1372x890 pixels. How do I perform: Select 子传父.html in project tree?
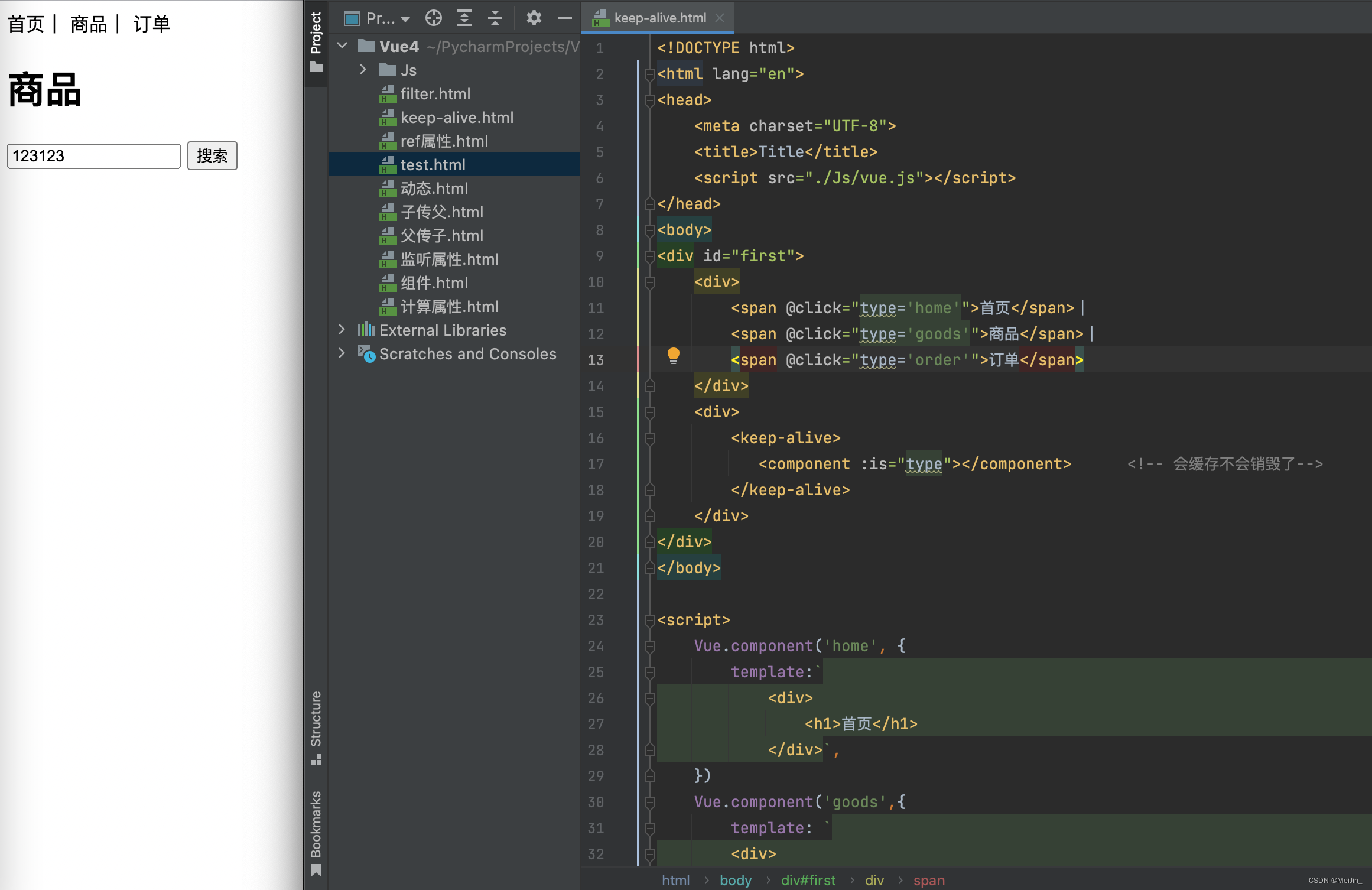pos(442,212)
